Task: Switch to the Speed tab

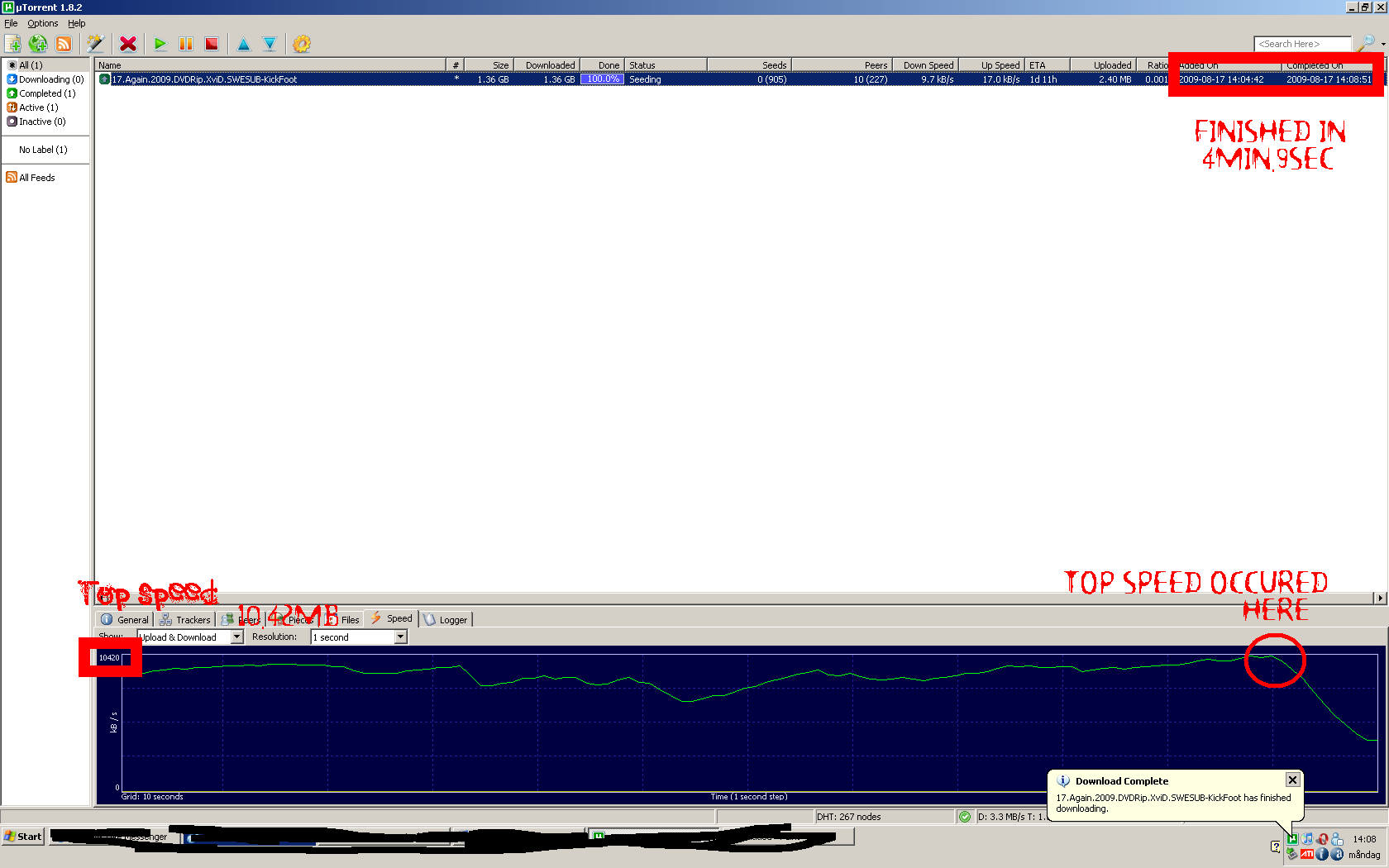Action: (392, 618)
